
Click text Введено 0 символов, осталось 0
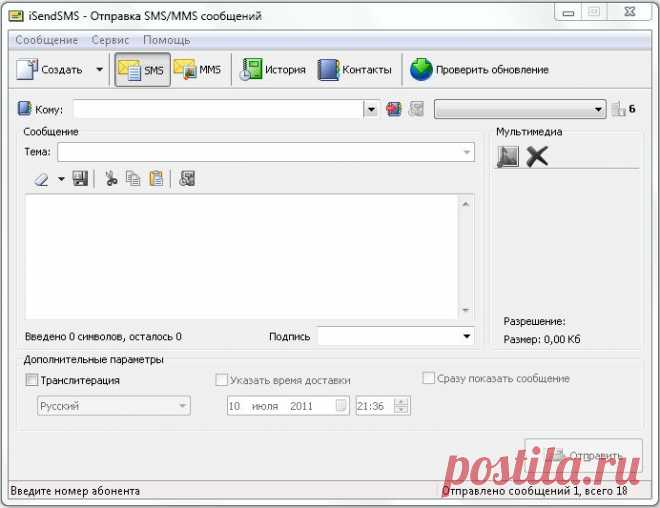[103, 337]
